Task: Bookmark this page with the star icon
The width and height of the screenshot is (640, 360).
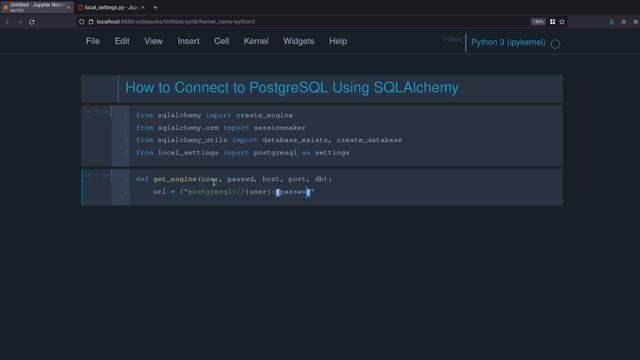Action: coord(562,22)
